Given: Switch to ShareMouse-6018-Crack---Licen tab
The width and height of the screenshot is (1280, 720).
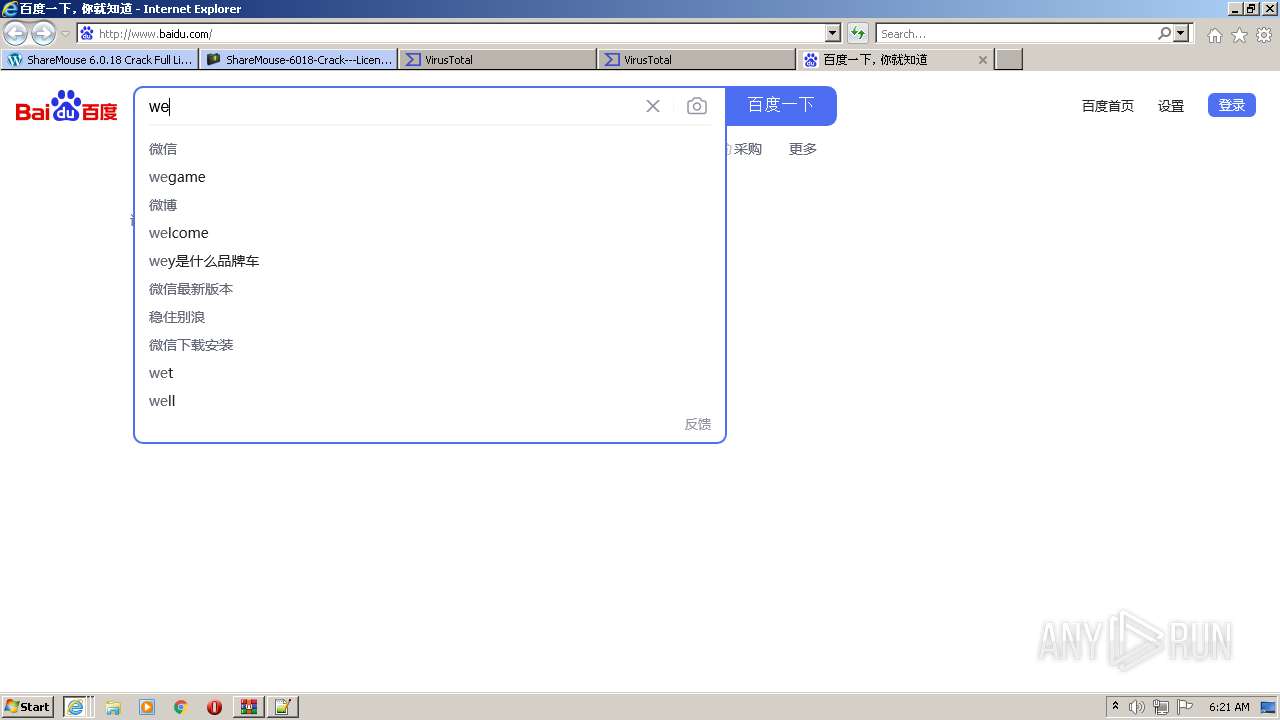Looking at the screenshot, I should (x=299, y=60).
